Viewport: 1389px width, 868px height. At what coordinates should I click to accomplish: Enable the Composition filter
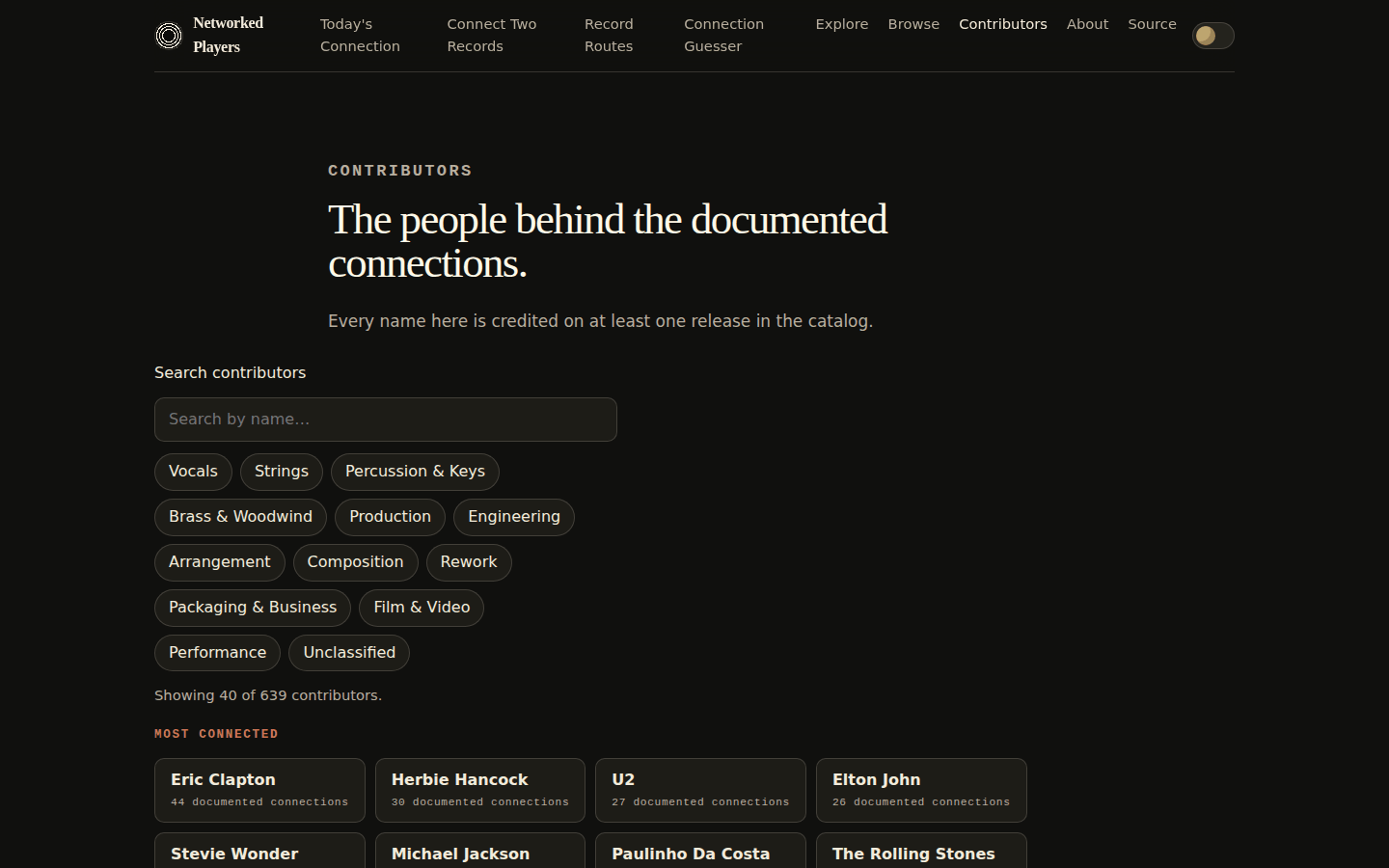click(x=355, y=562)
